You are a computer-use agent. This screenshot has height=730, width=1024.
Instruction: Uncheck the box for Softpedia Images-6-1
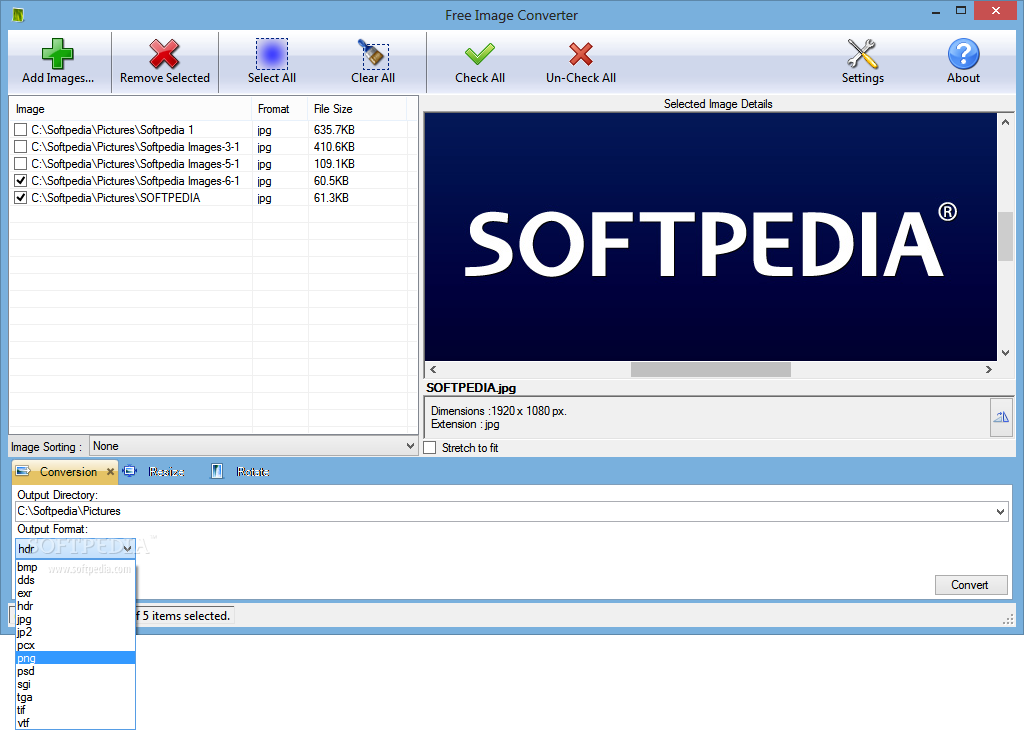(21, 181)
